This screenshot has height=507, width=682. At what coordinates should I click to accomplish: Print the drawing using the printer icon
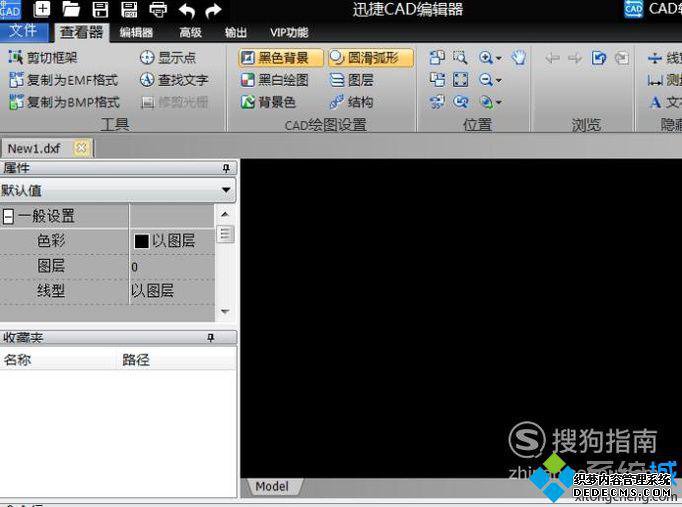click(x=158, y=10)
